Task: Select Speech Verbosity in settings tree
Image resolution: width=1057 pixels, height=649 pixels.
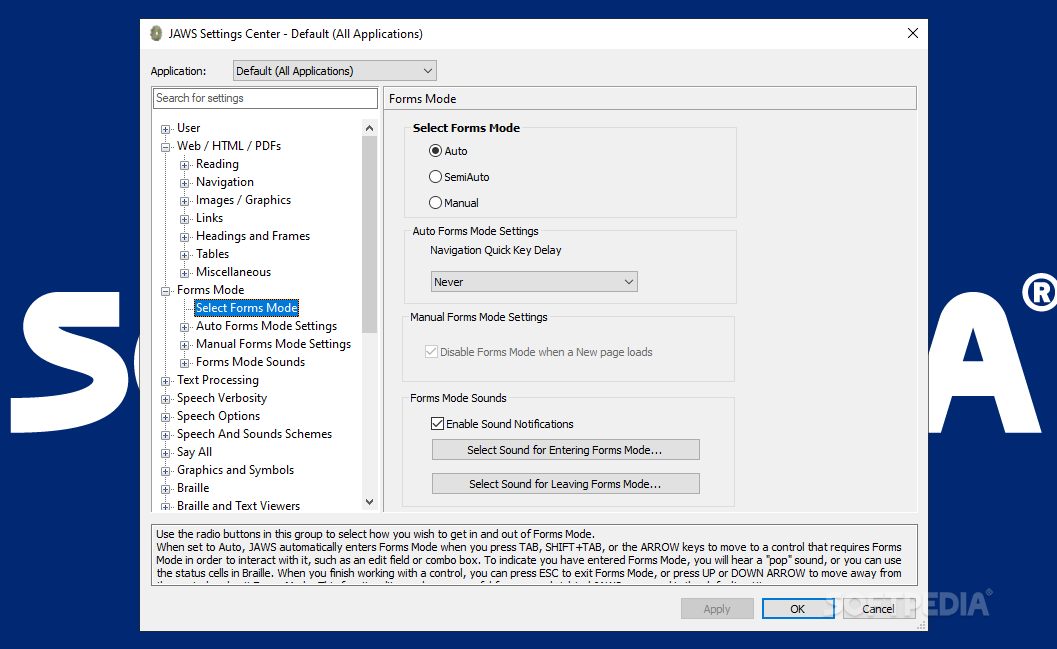Action: 222,398
